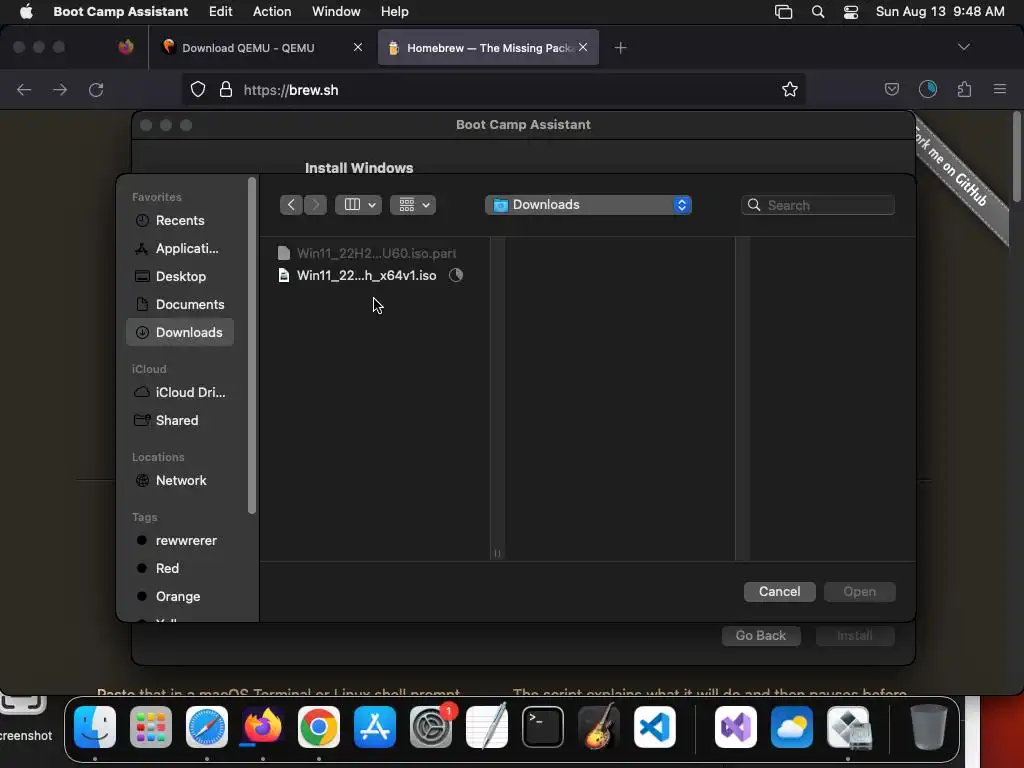Open a new Firefox tab
Screen dimensions: 1024x768
(x=620, y=48)
